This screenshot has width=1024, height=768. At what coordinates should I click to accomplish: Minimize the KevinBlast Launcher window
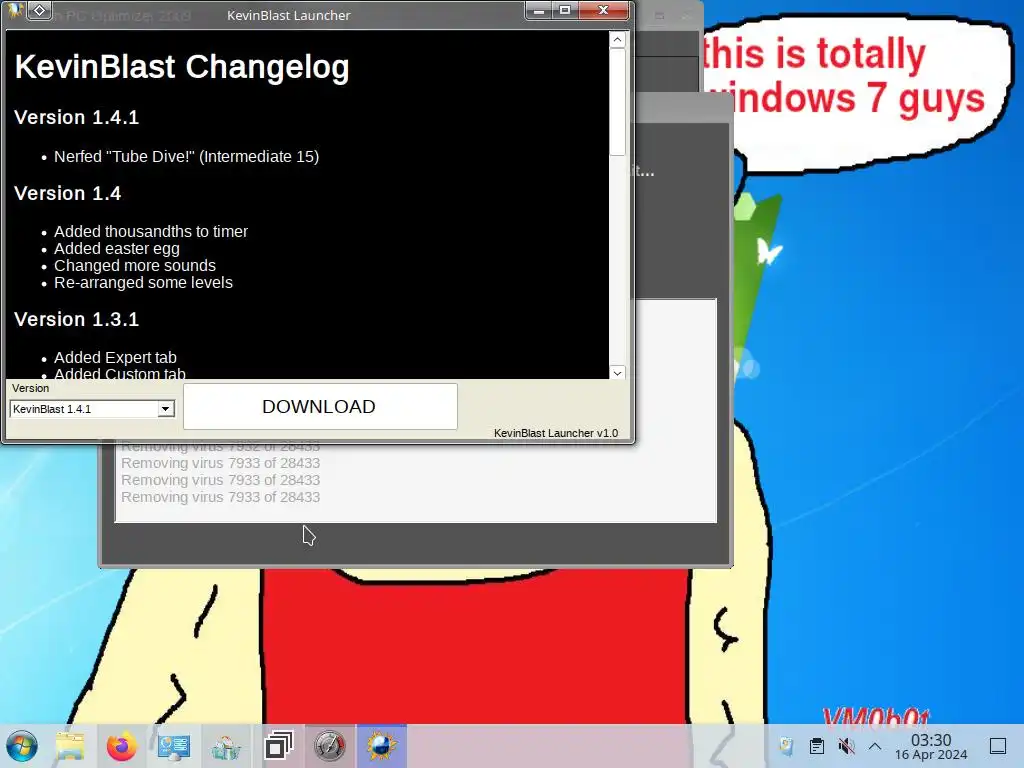[x=539, y=10]
